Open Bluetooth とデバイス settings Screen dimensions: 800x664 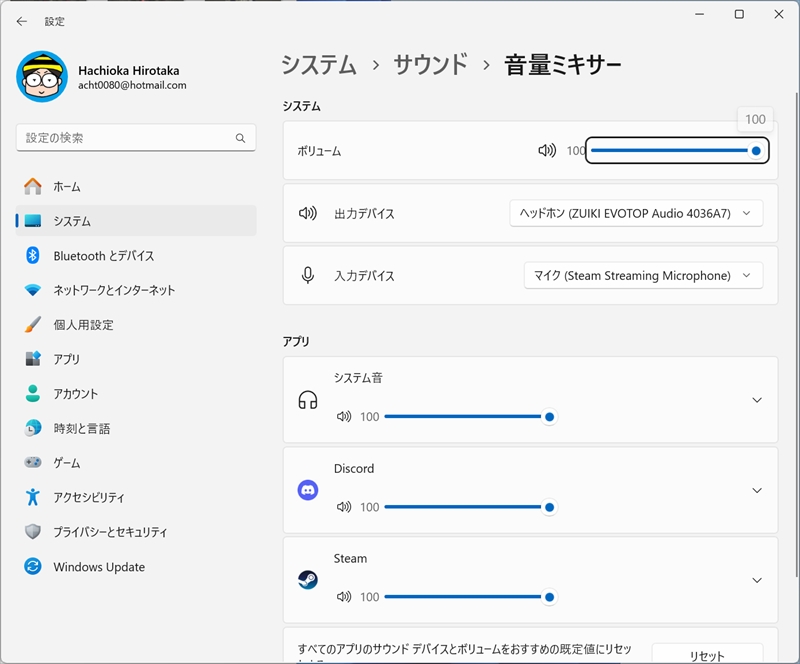[103, 256]
